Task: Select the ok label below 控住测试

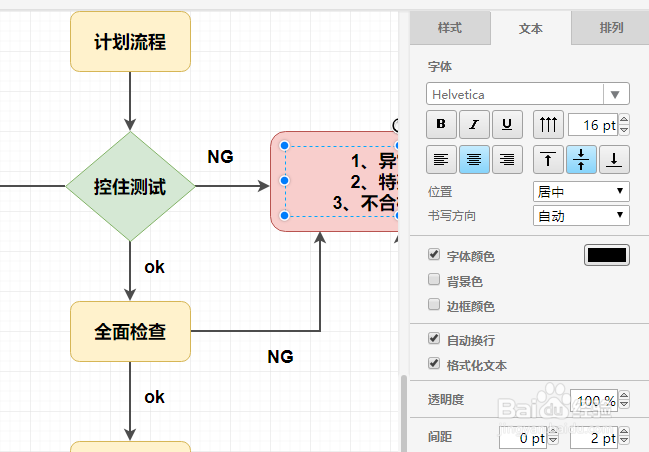Action: click(154, 267)
